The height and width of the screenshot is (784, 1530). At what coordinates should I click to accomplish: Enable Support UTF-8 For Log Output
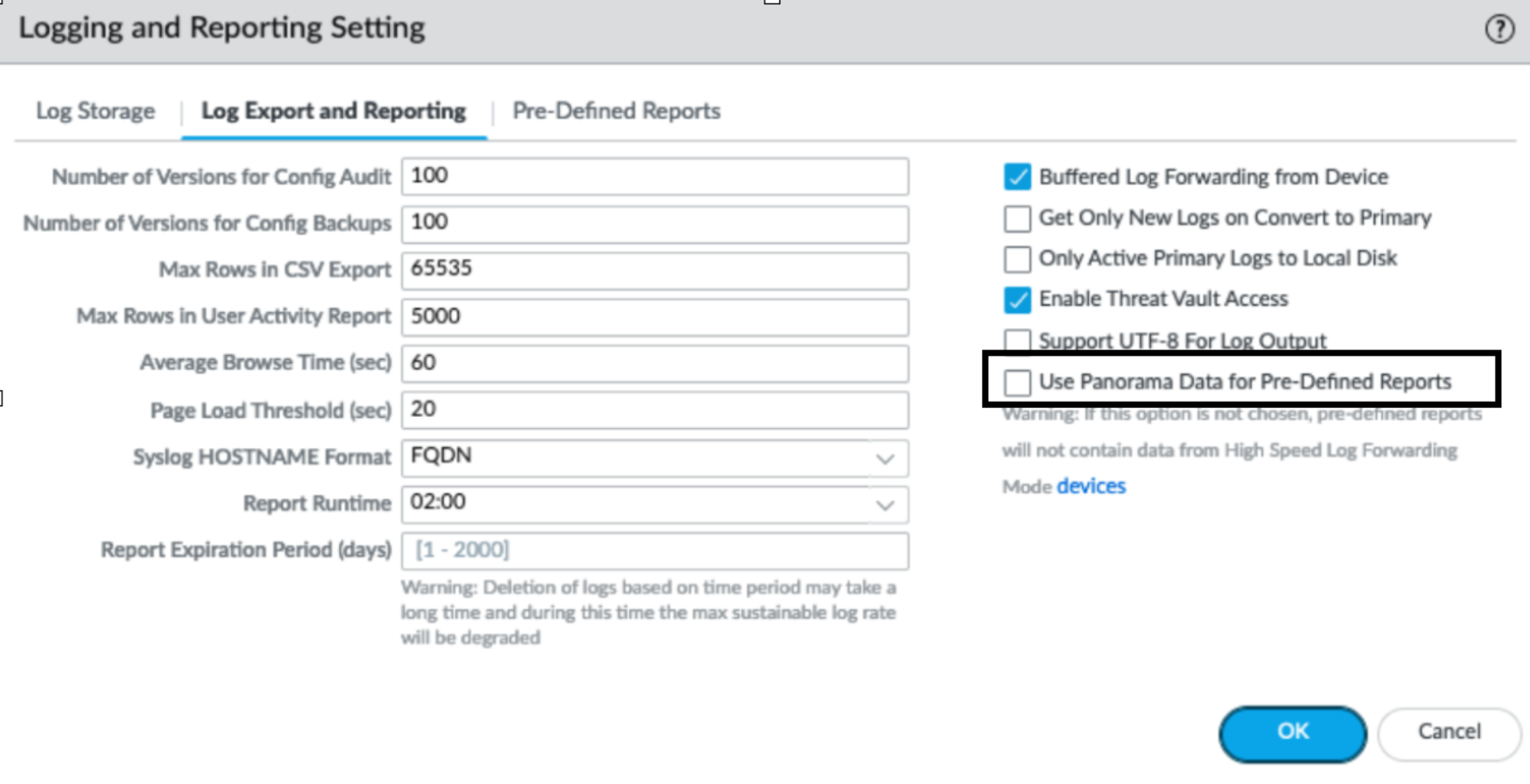point(1017,339)
